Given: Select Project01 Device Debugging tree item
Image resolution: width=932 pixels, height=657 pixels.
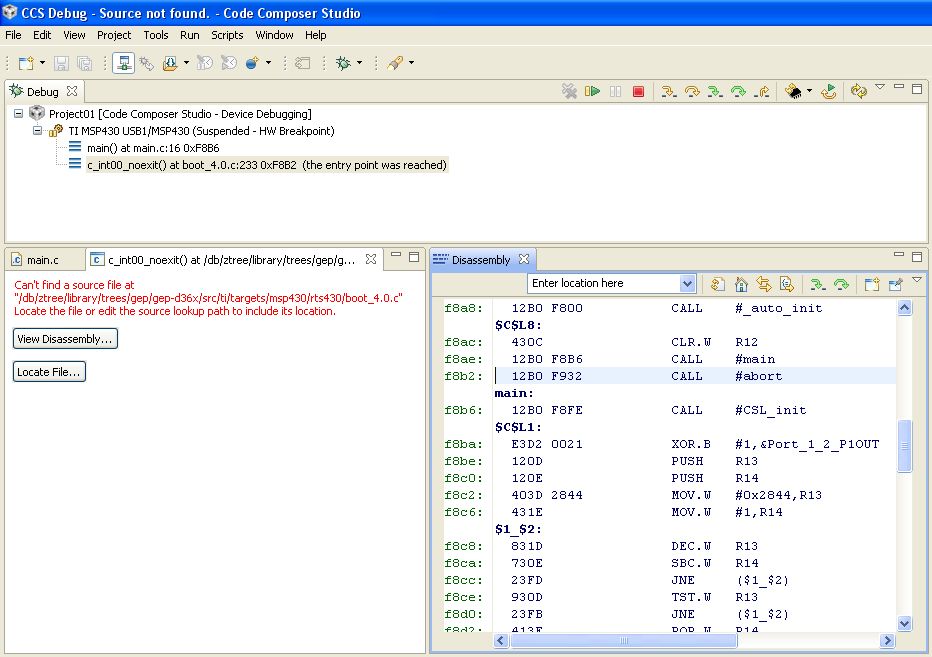Looking at the screenshot, I should (x=180, y=114).
